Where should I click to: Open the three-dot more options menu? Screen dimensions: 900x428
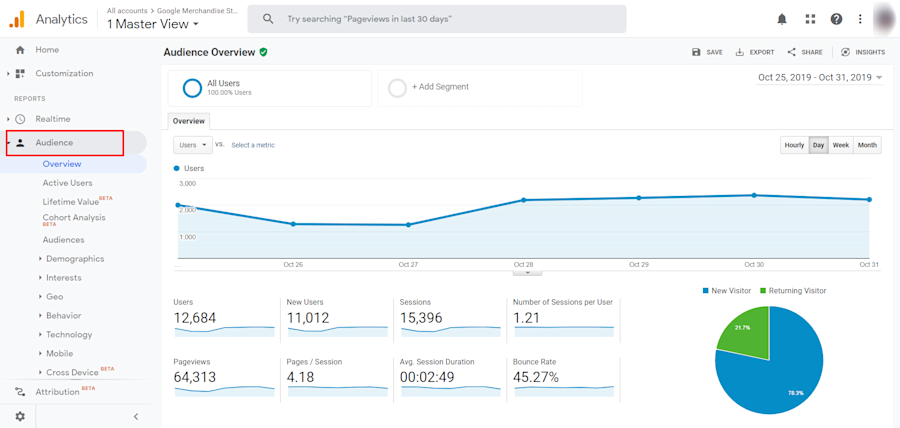coord(860,19)
